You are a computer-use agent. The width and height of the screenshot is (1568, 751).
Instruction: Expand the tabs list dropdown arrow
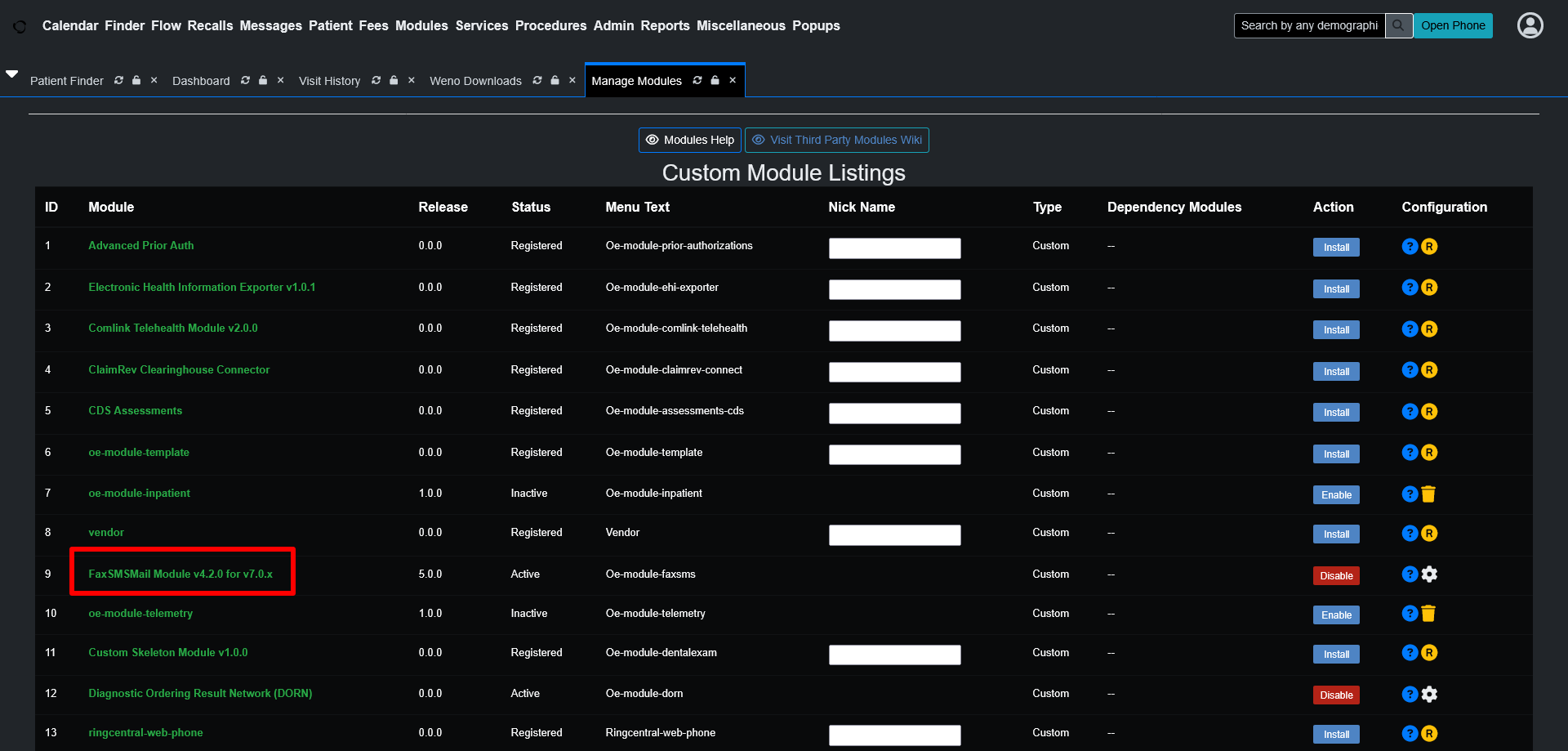click(12, 74)
